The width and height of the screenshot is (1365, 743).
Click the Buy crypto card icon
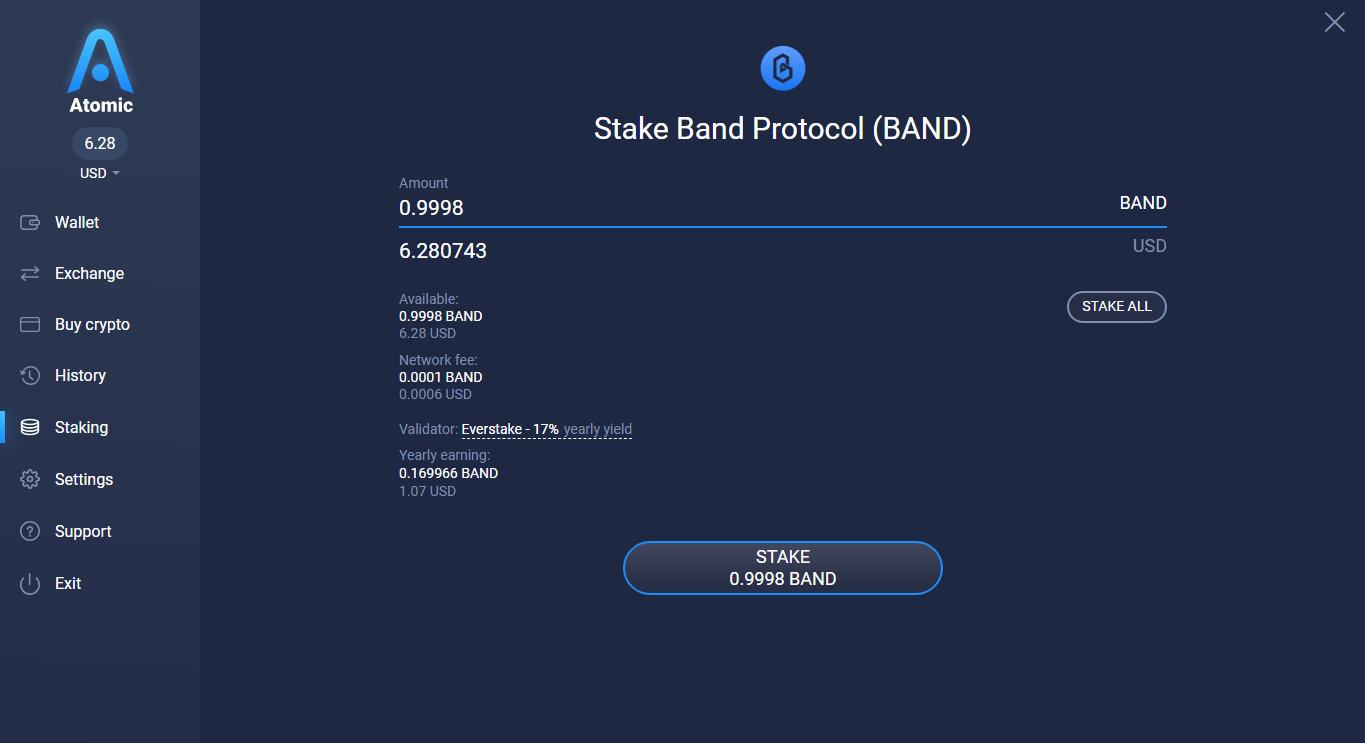tap(30, 324)
